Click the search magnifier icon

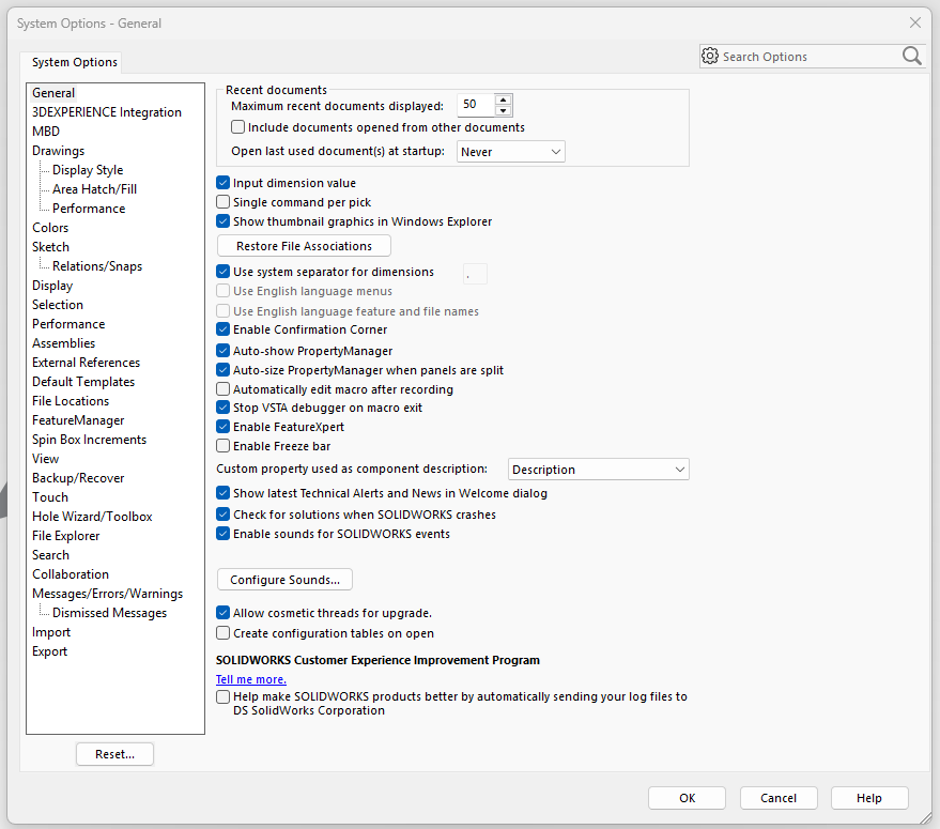tap(912, 56)
